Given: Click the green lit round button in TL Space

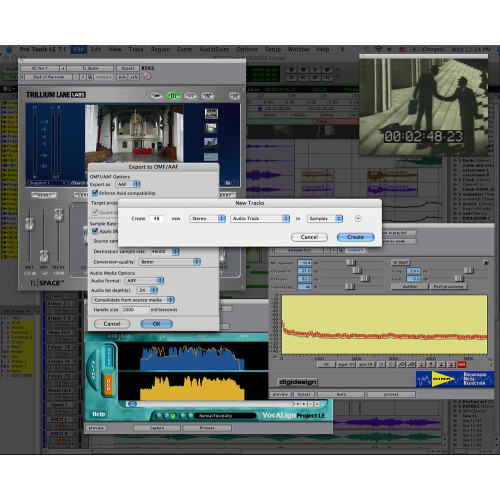Looking at the screenshot, I should [173, 96].
